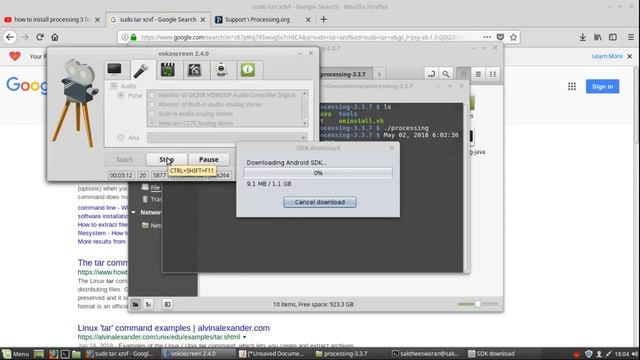The image size is (640, 360).
Task: Click the clock in system tray
Action: (622, 354)
